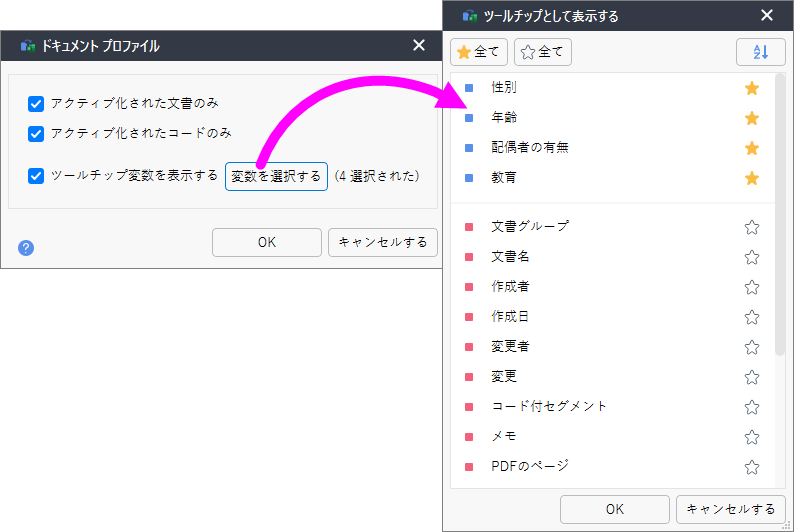Toggle ツールチップ変数を表示する checkbox

tap(35, 176)
